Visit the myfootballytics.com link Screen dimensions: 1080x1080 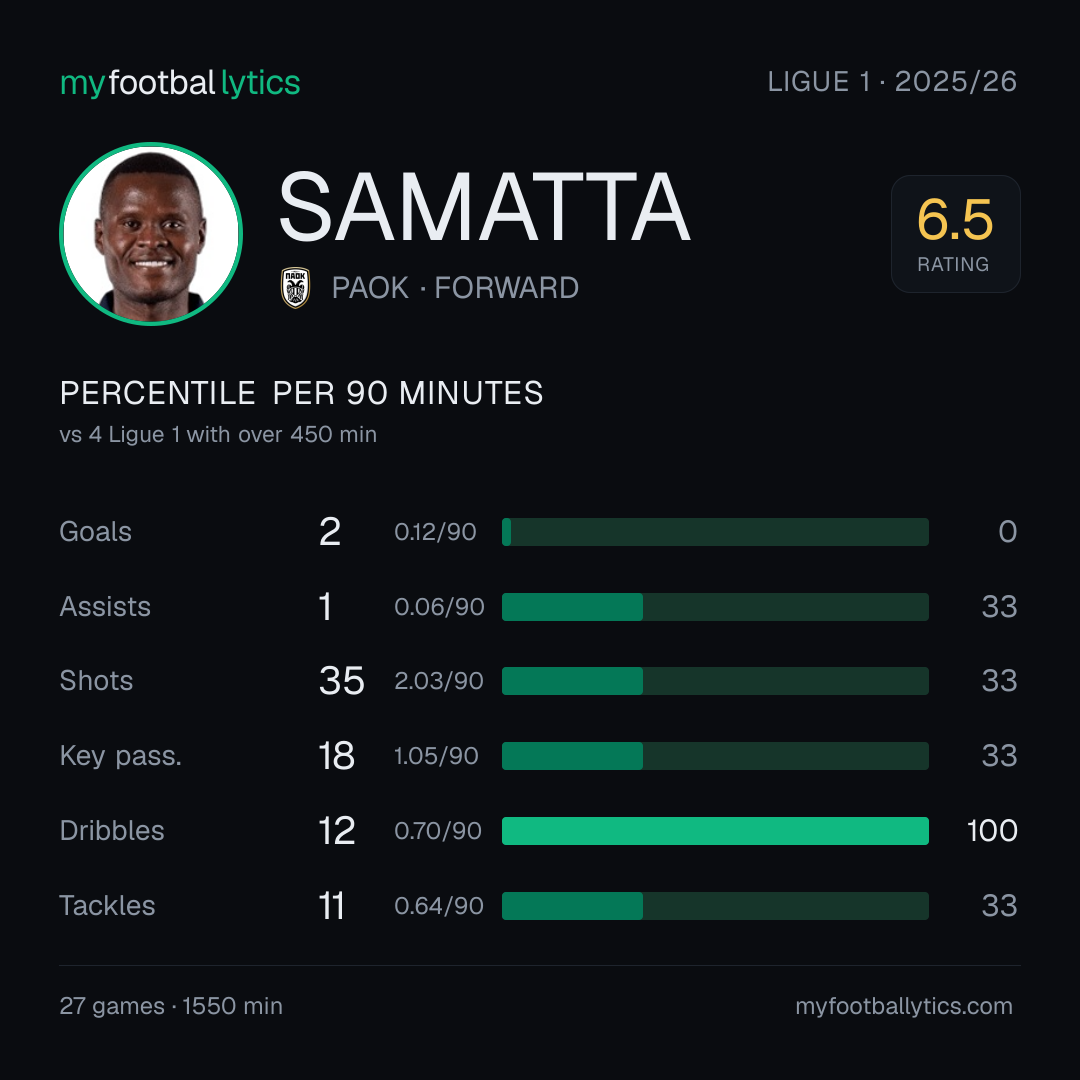pyautogui.click(x=904, y=1006)
